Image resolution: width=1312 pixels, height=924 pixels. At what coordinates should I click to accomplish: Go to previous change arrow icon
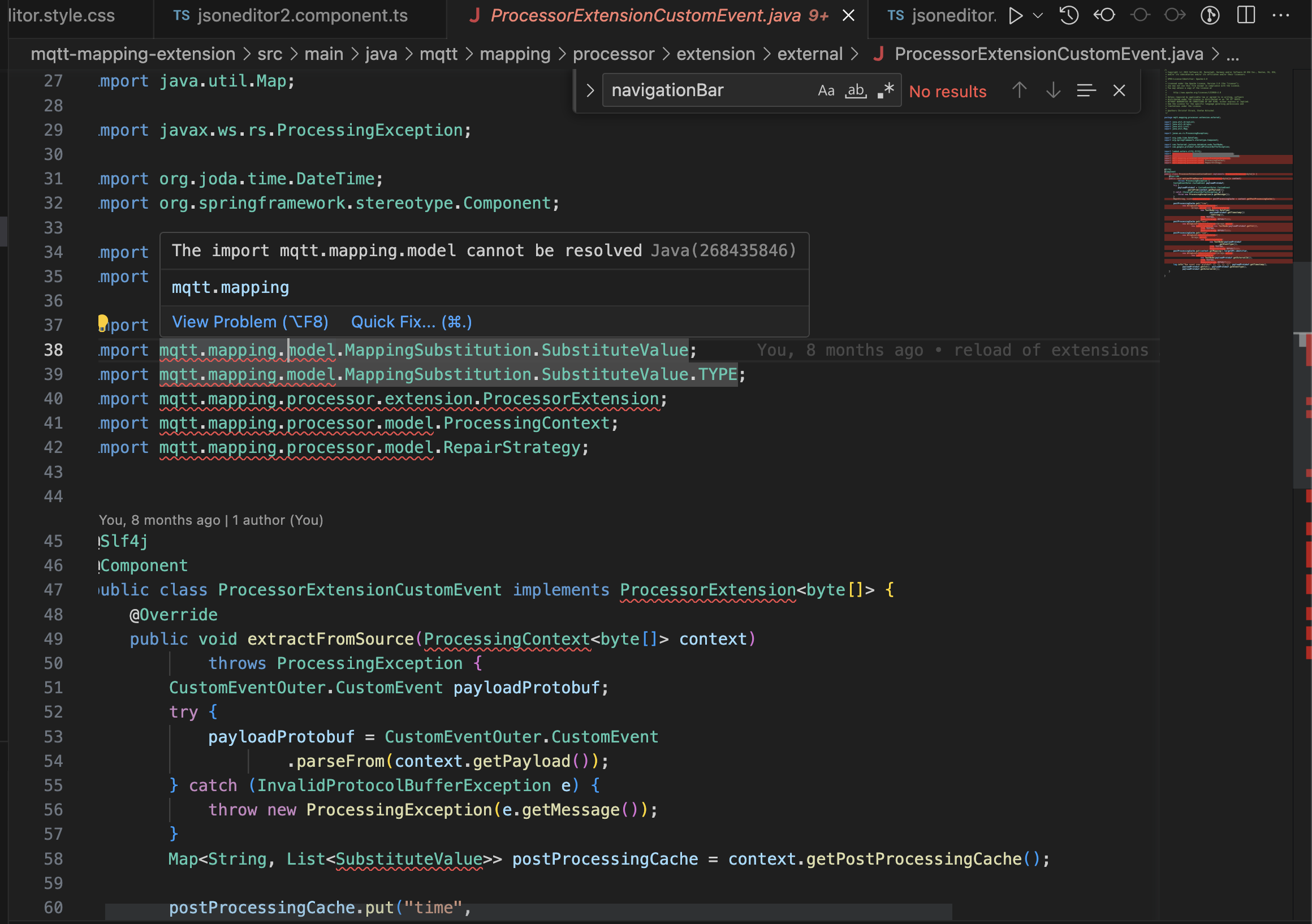pos(1104,15)
